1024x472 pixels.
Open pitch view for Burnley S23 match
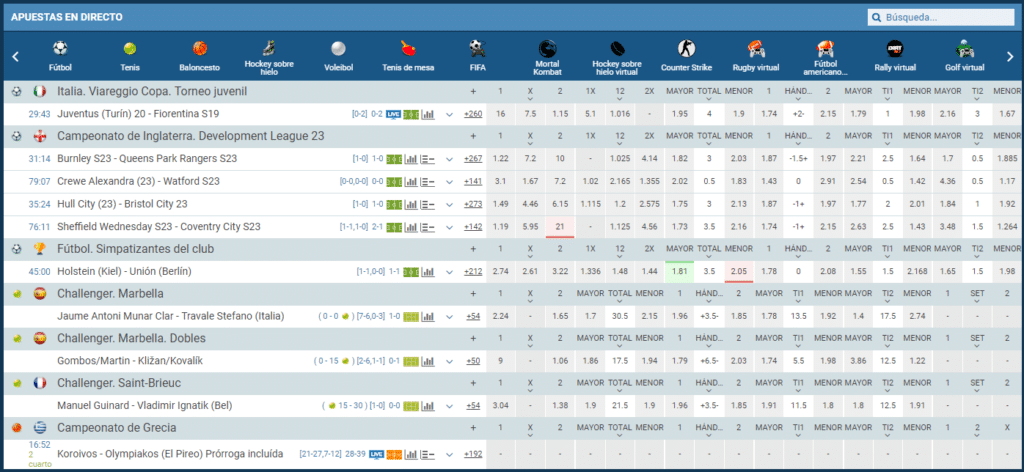[394, 159]
